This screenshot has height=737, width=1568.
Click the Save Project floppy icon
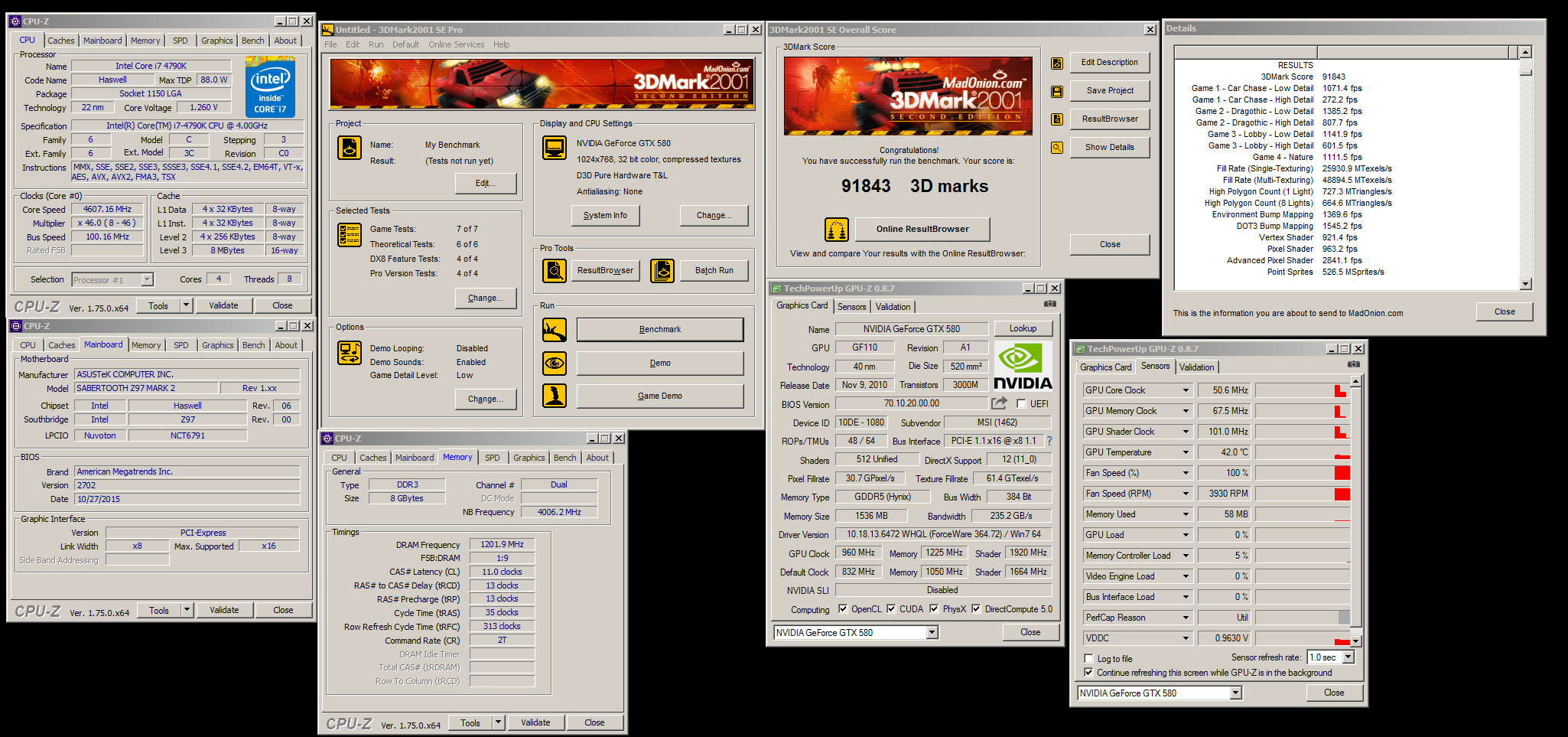[1057, 92]
